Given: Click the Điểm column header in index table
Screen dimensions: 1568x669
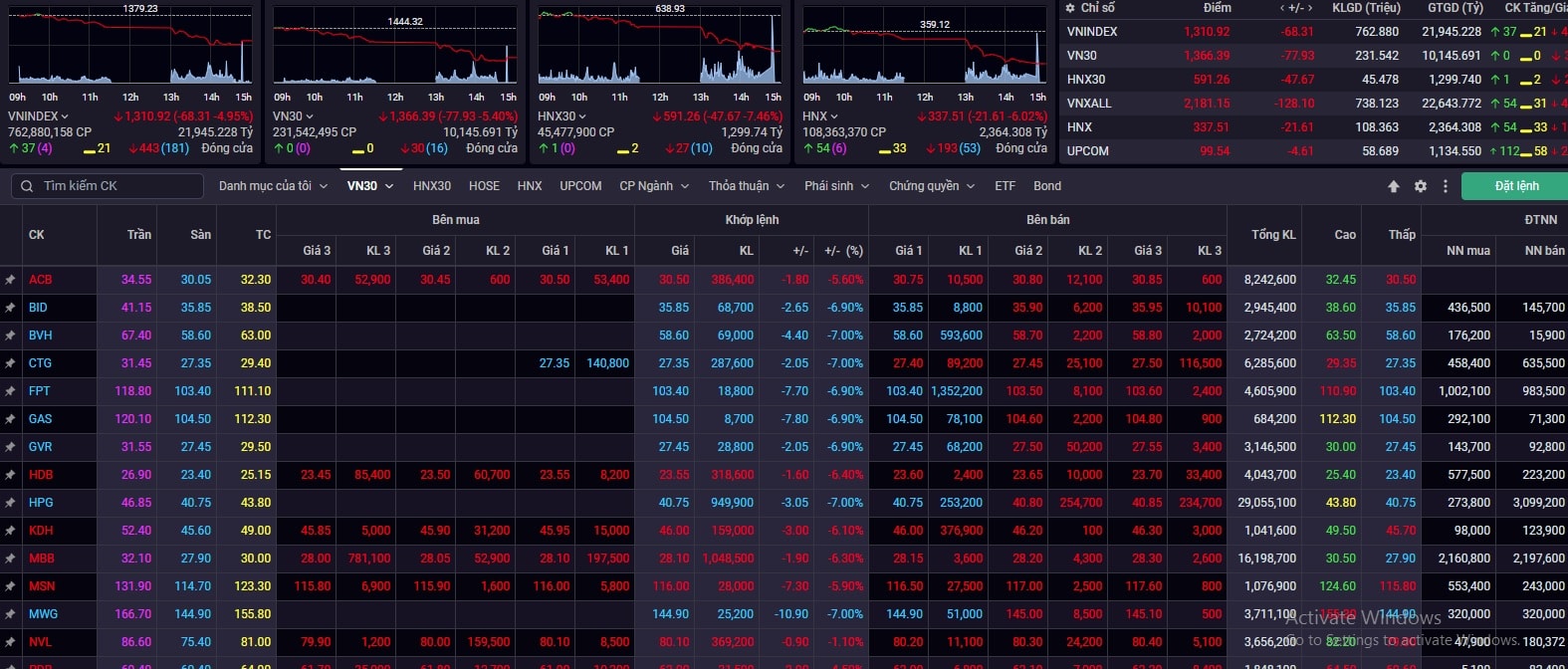Looking at the screenshot, I should click(1217, 8).
